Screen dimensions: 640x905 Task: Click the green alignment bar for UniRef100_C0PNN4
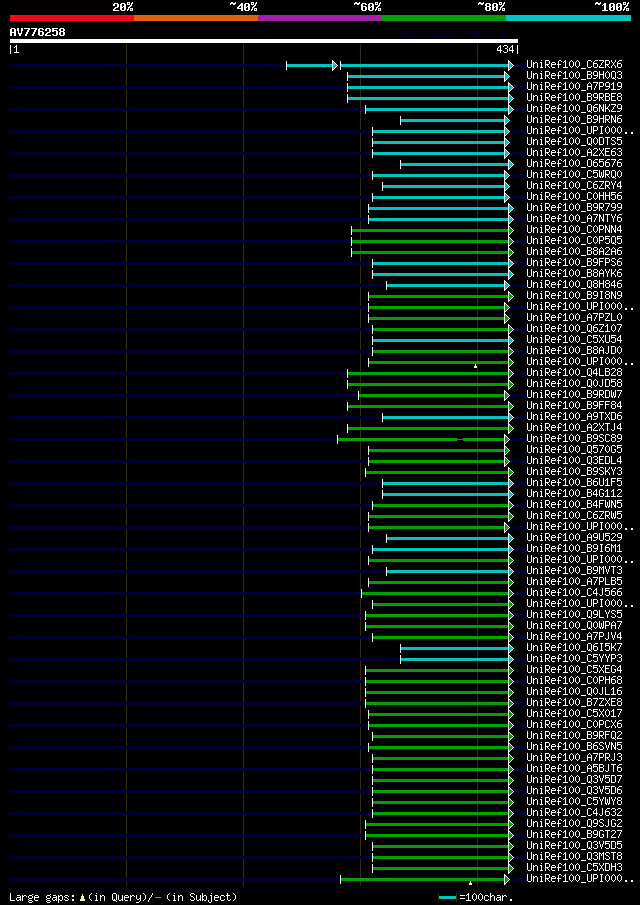tap(430, 230)
